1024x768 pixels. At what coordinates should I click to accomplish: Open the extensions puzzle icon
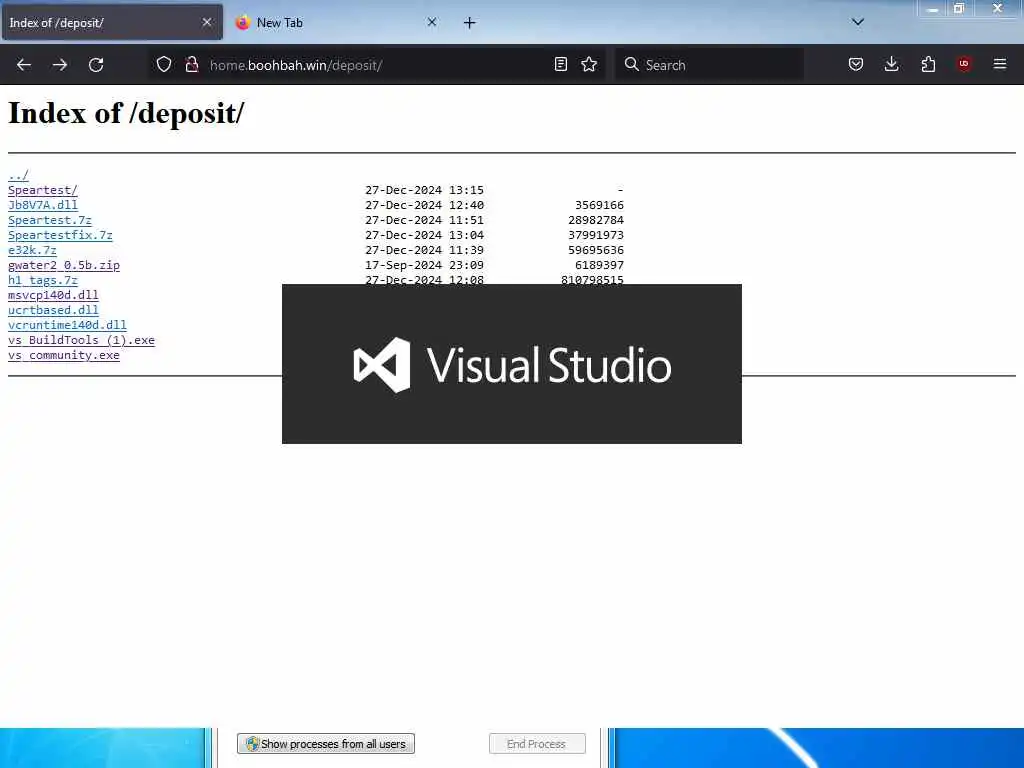click(x=928, y=64)
